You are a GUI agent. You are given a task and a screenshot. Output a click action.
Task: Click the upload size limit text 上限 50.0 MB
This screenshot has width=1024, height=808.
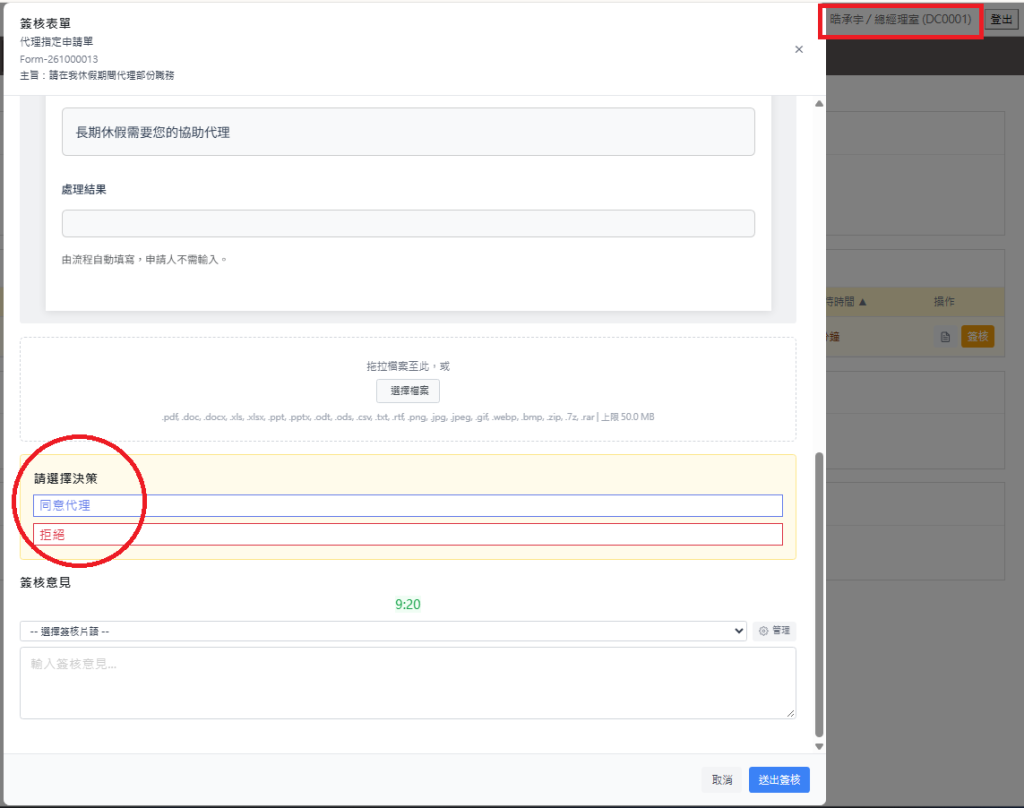click(628, 417)
